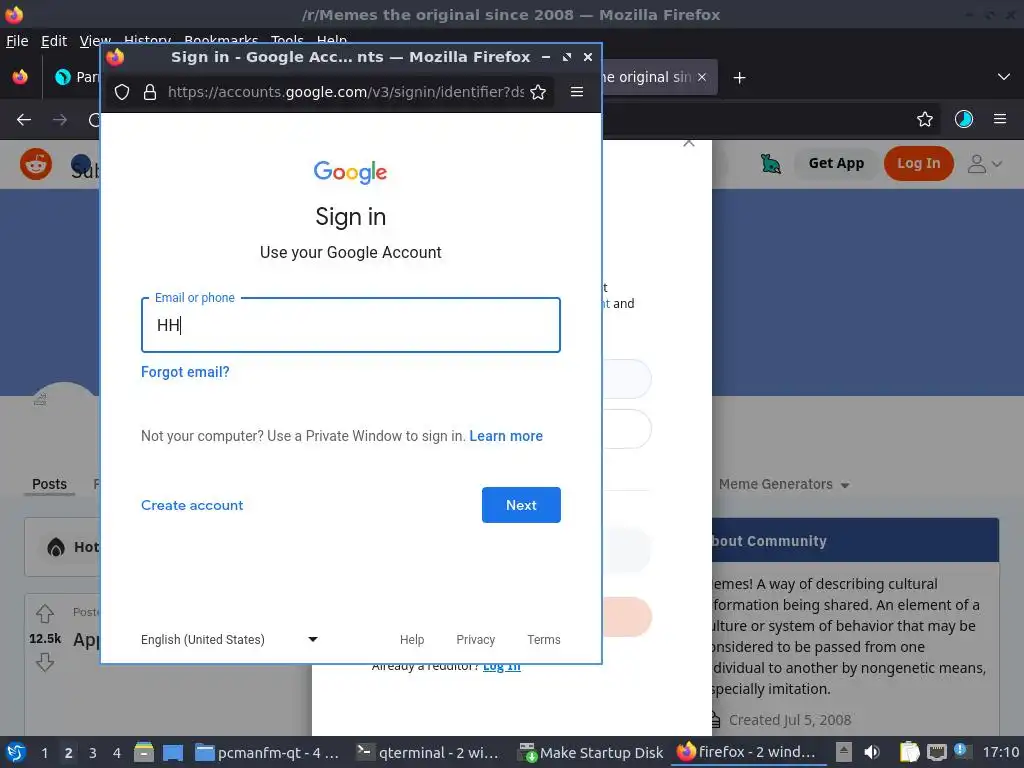
Task: Click the clock showing 17:10
Action: click(1000, 752)
